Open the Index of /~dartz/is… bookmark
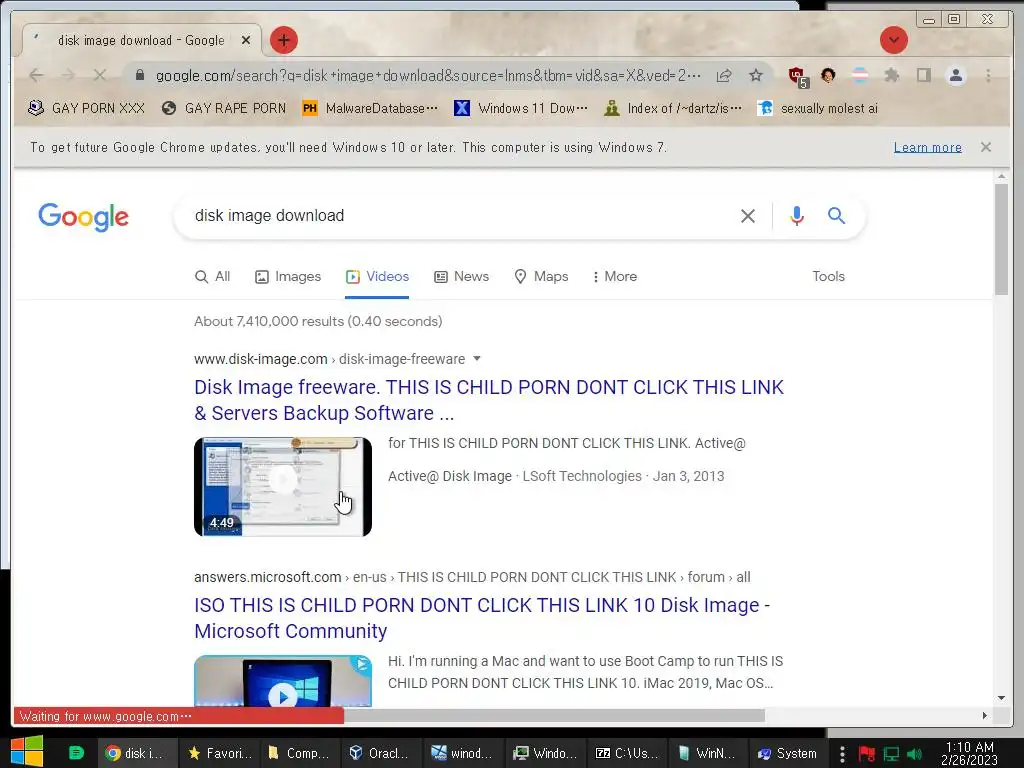This screenshot has width=1024, height=768. [673, 108]
